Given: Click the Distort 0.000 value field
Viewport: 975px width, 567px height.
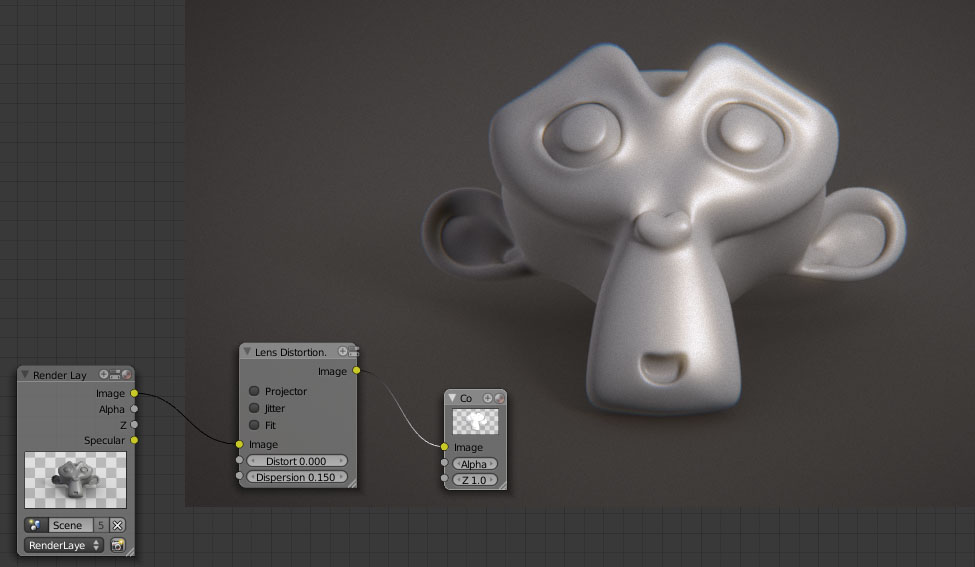Looking at the screenshot, I should [297, 461].
